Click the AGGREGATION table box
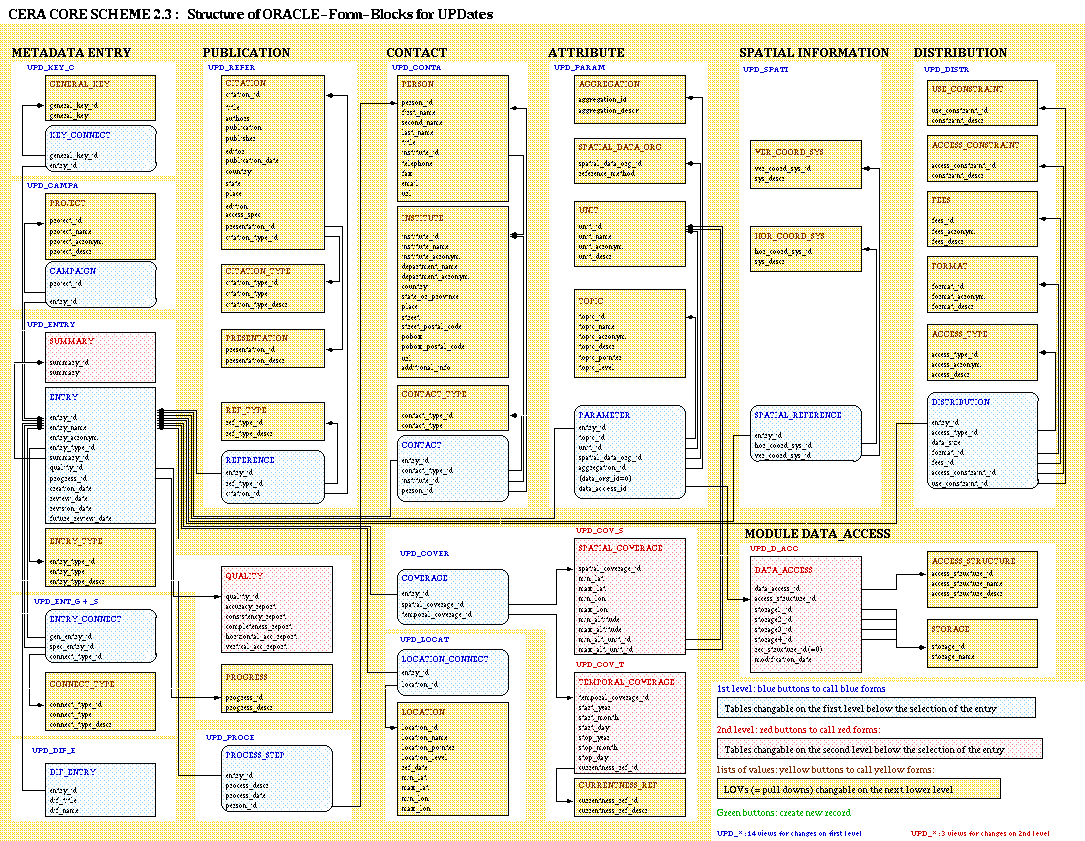Image resolution: width=1085 pixels, height=841 pixels. [630, 100]
